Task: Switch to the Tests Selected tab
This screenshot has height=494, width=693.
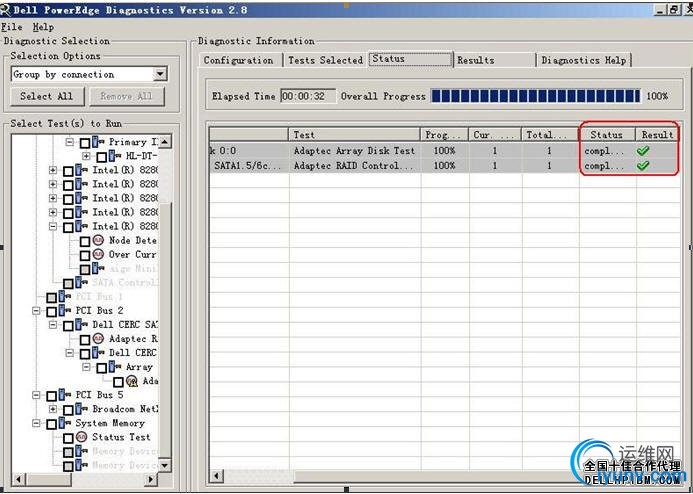Action: [x=326, y=61]
